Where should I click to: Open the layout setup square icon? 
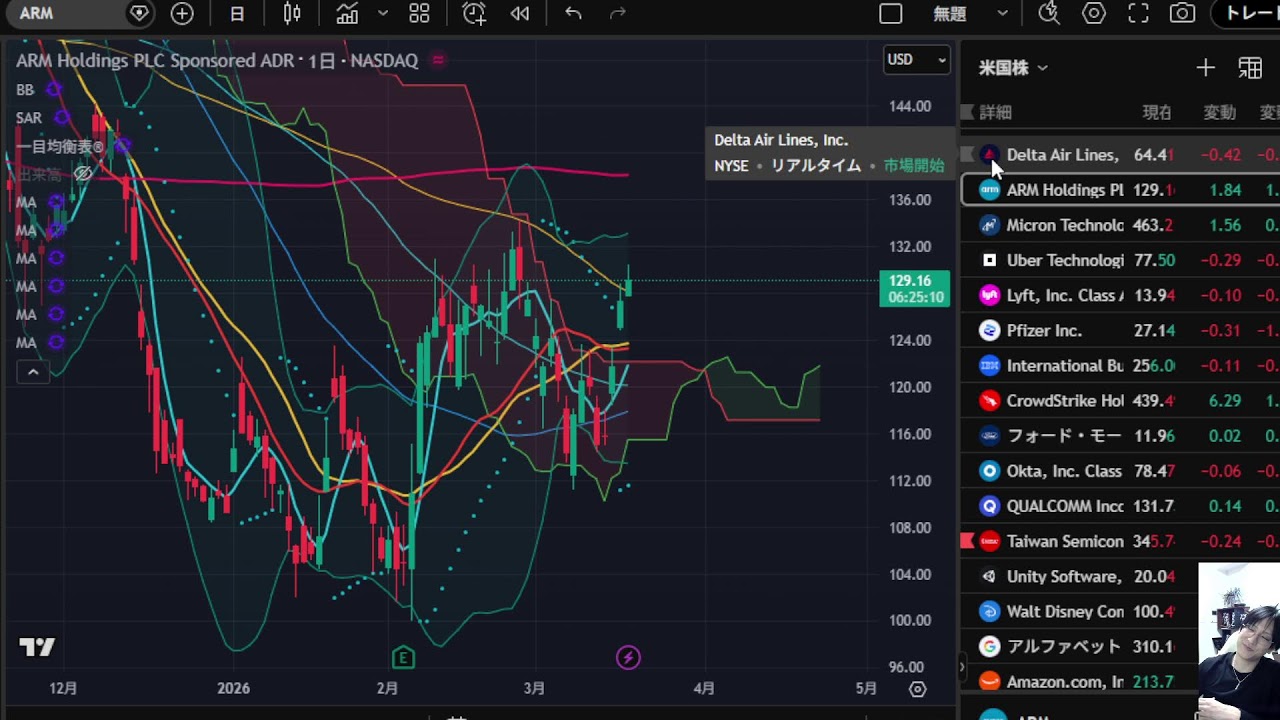[890, 14]
